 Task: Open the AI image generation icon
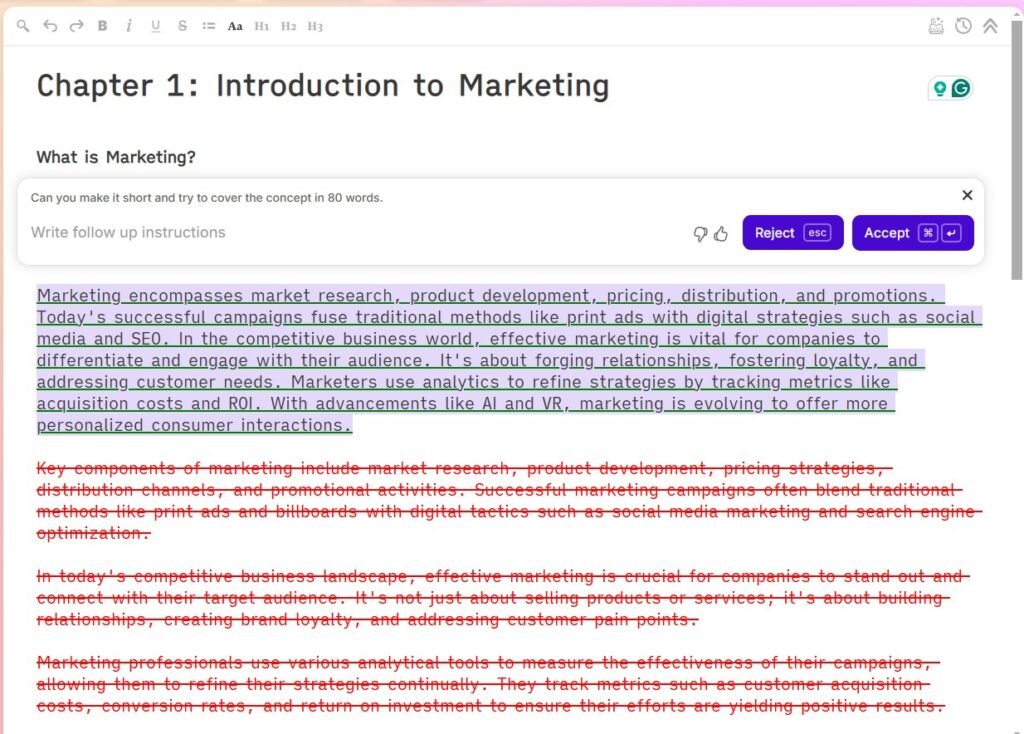[x=936, y=26]
